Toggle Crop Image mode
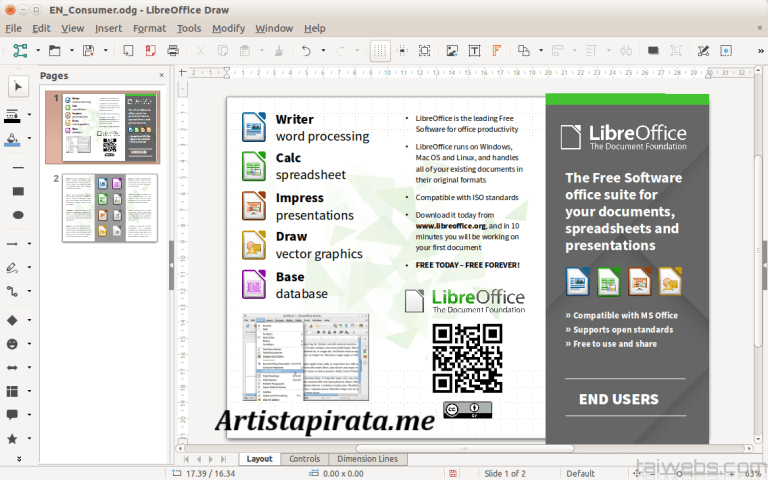Screen dimensions: 768x480 click(675, 50)
